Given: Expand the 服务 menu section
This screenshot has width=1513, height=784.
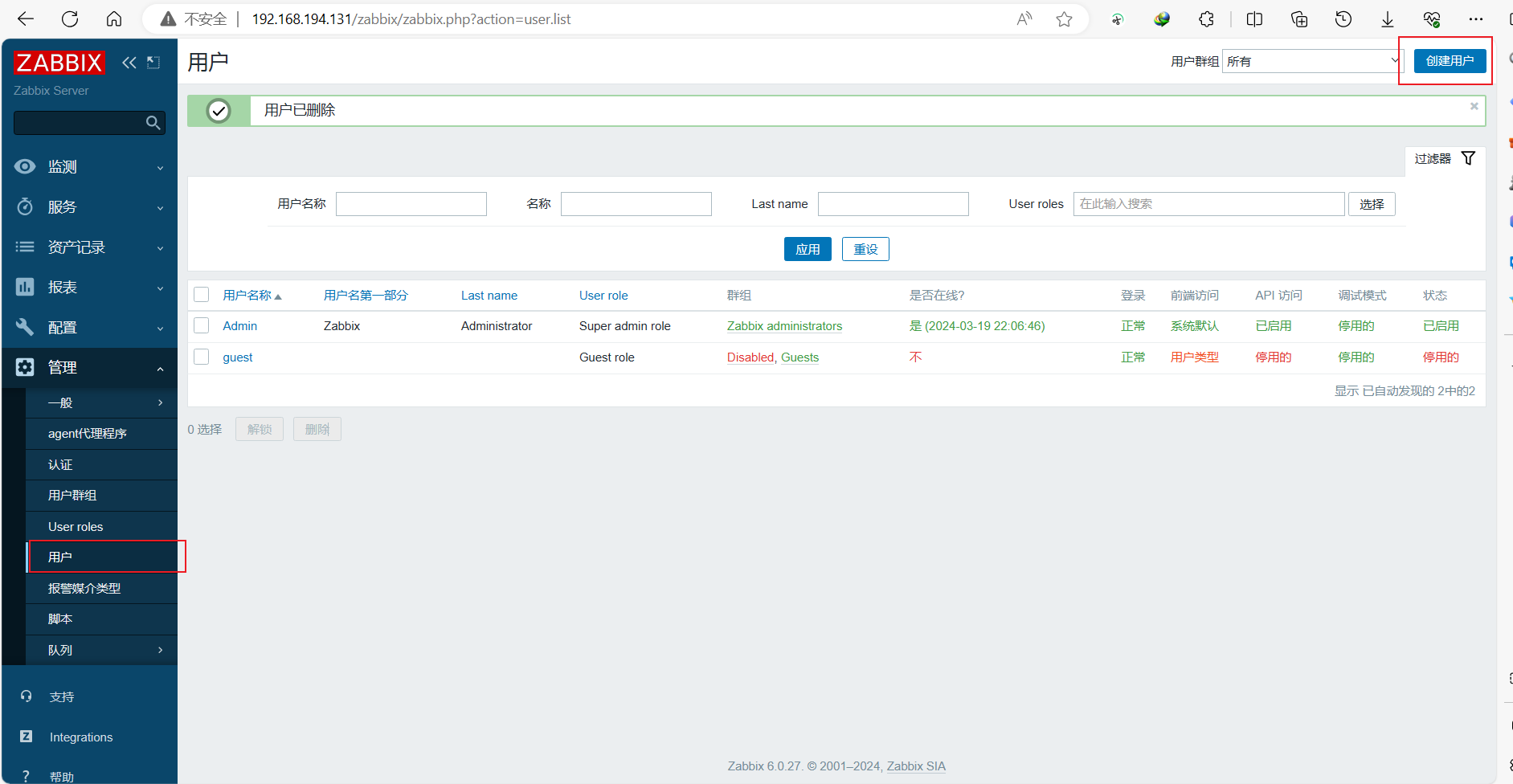Looking at the screenshot, I should tap(89, 207).
